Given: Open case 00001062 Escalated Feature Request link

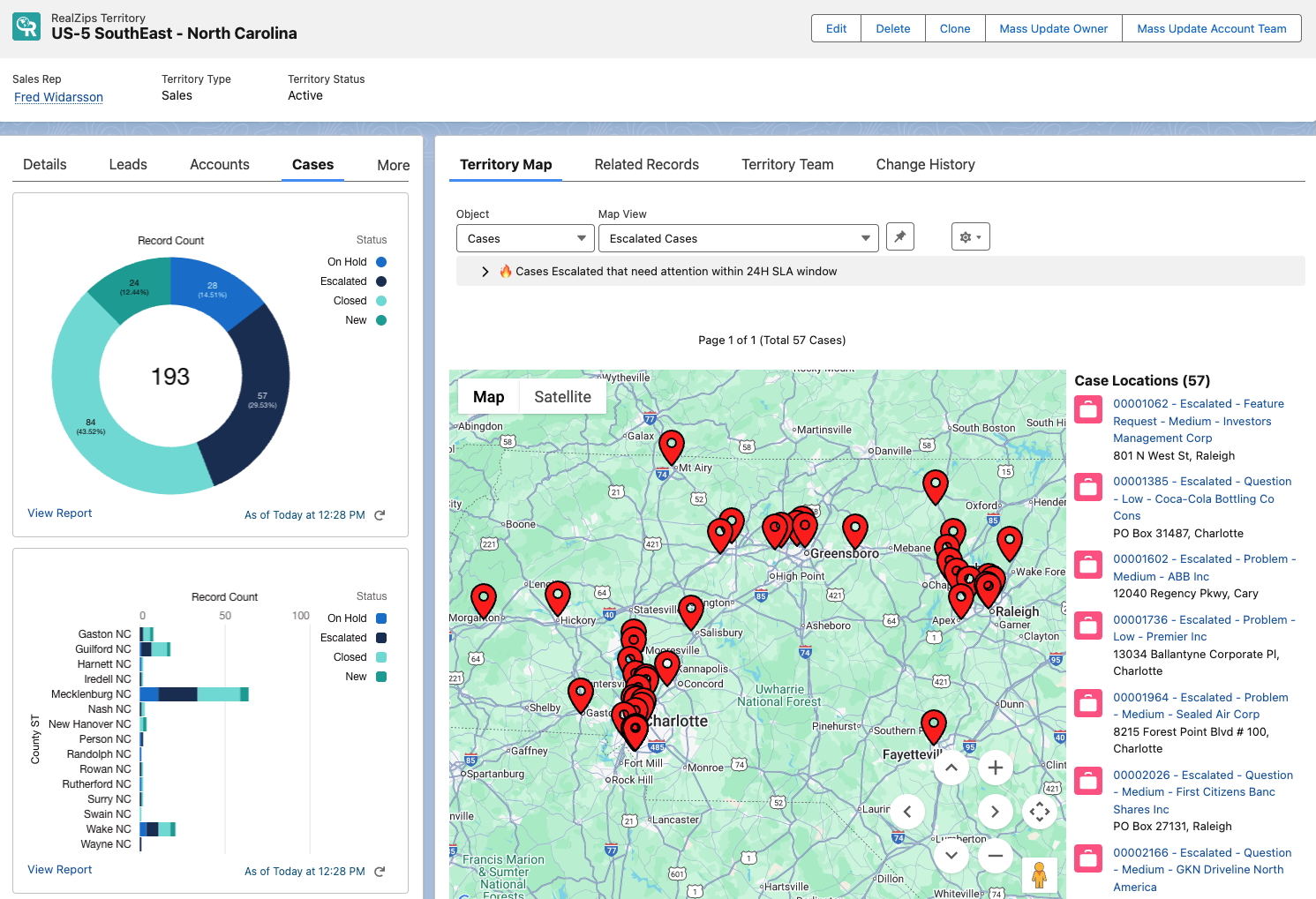Looking at the screenshot, I should [1199, 421].
